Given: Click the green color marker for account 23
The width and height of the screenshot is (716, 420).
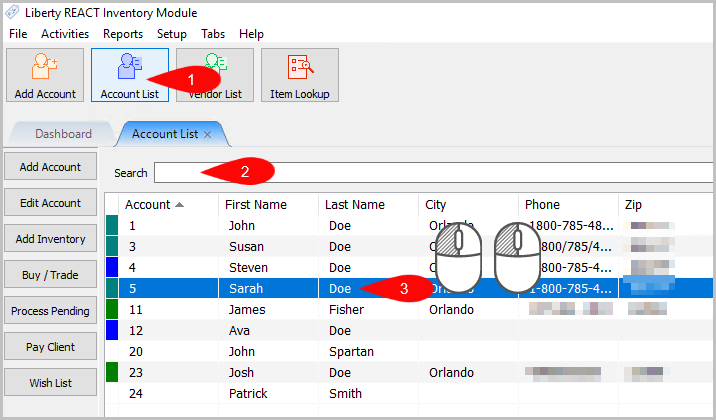Looking at the screenshot, I should [112, 373].
